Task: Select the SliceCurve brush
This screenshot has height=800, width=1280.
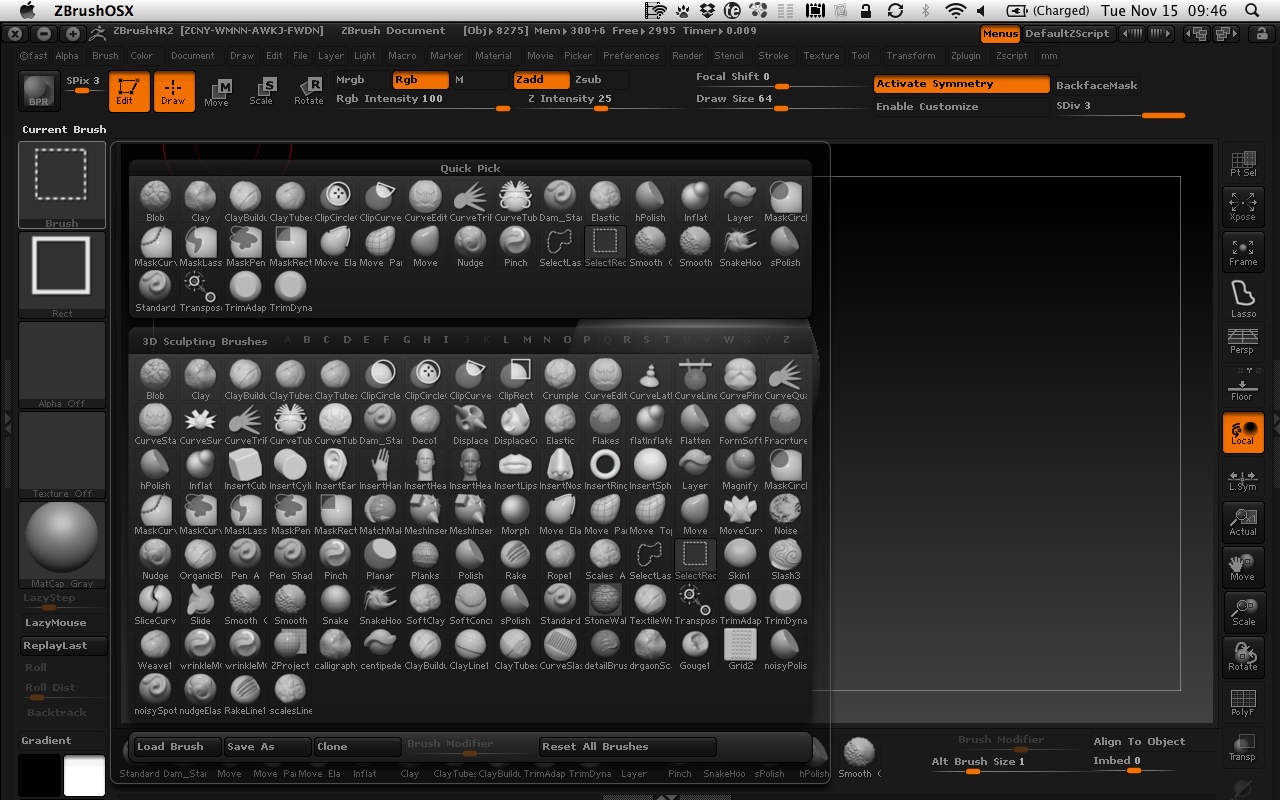Action: pyautogui.click(x=155, y=605)
